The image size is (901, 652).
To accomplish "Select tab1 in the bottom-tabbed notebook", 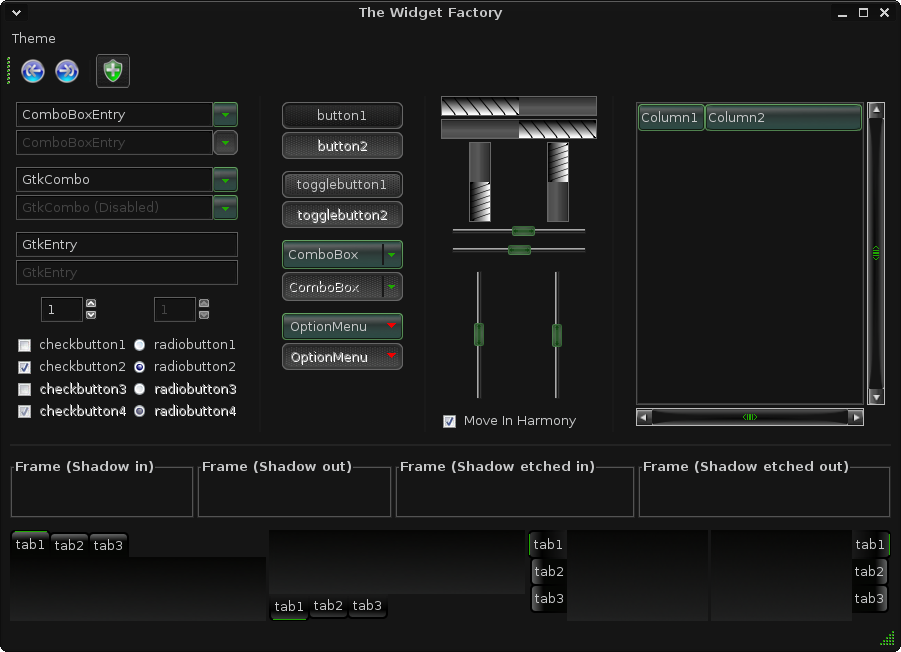I will click(x=288, y=607).
